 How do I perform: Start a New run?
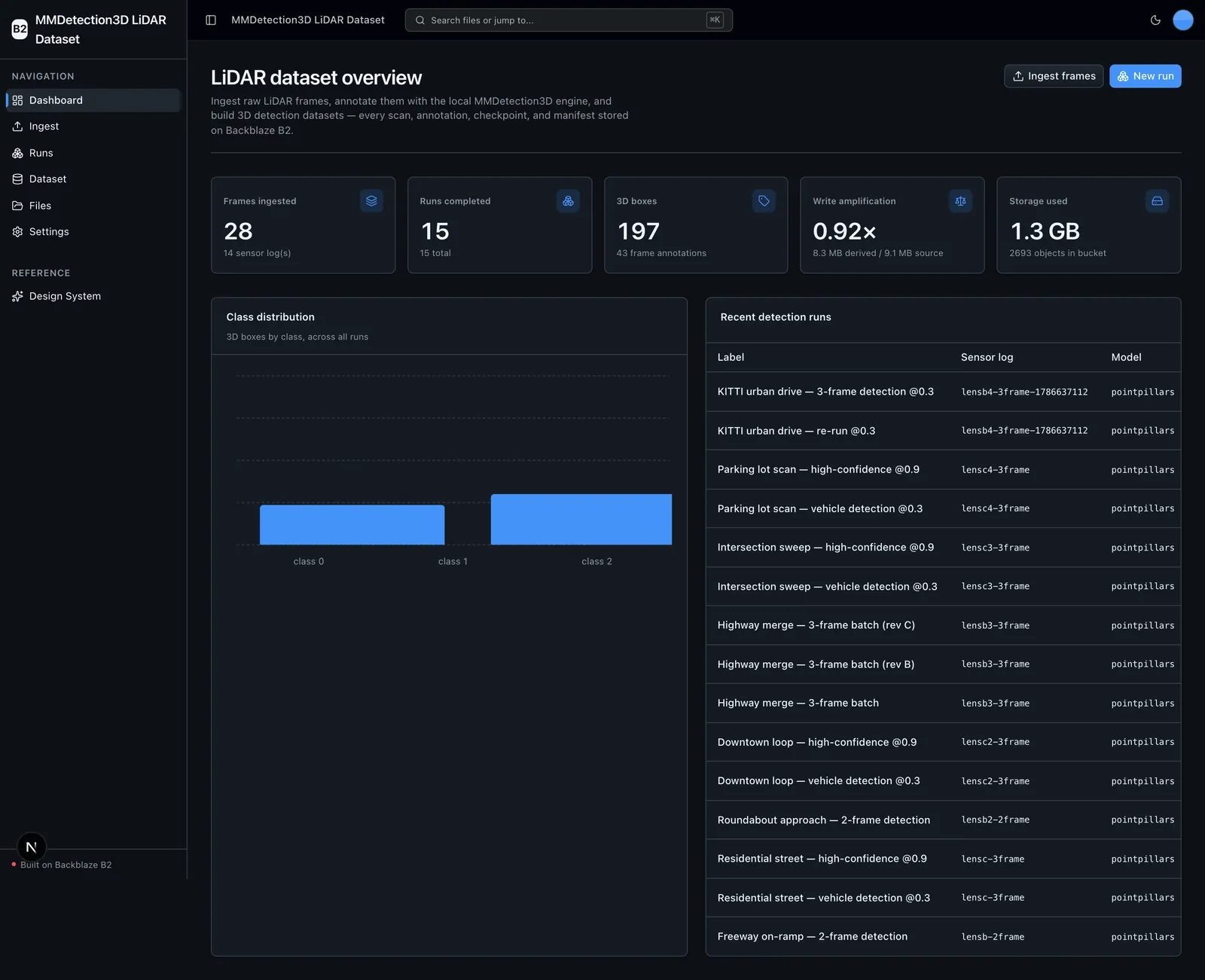click(1145, 76)
